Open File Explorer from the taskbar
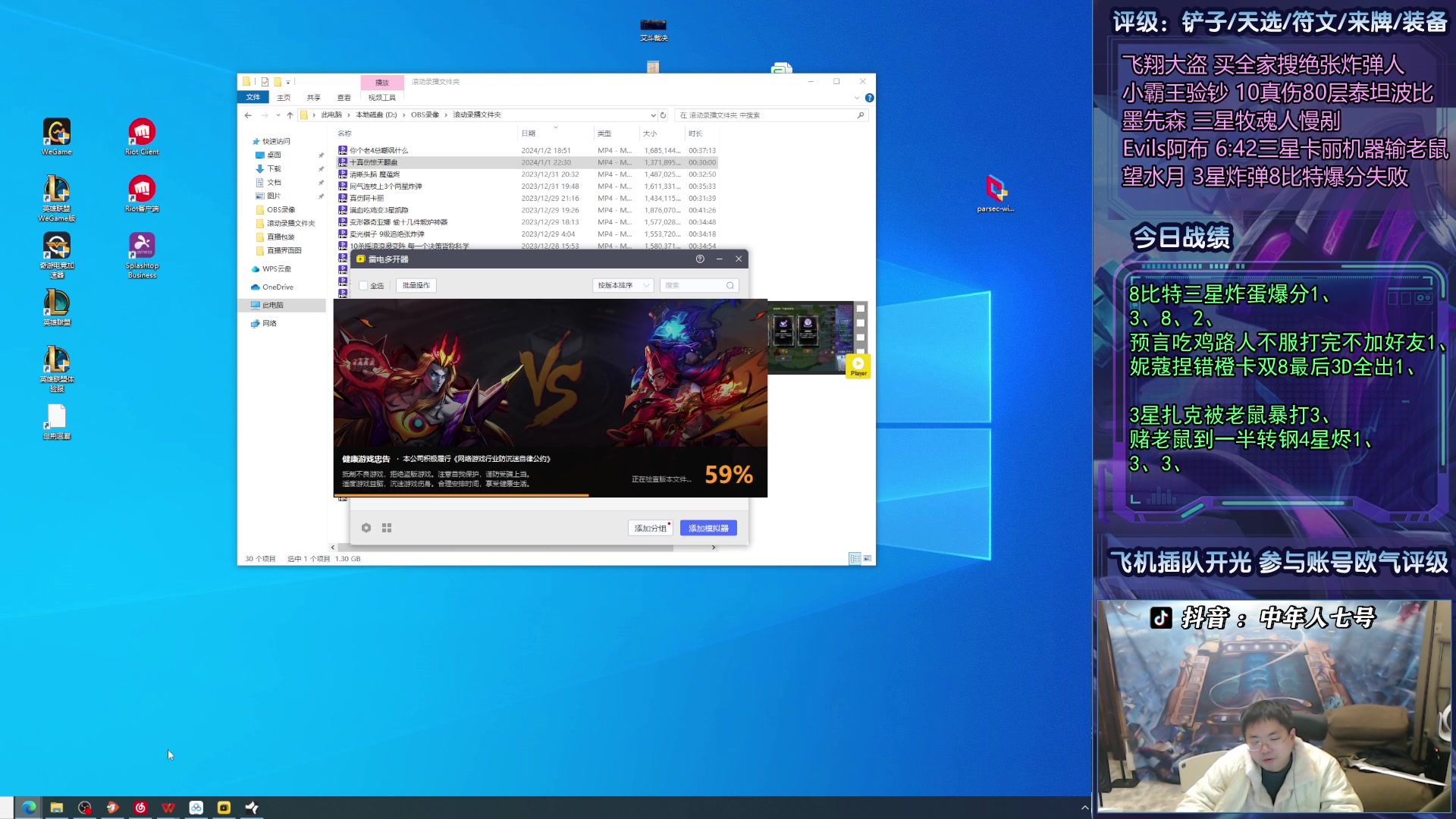 (57, 808)
